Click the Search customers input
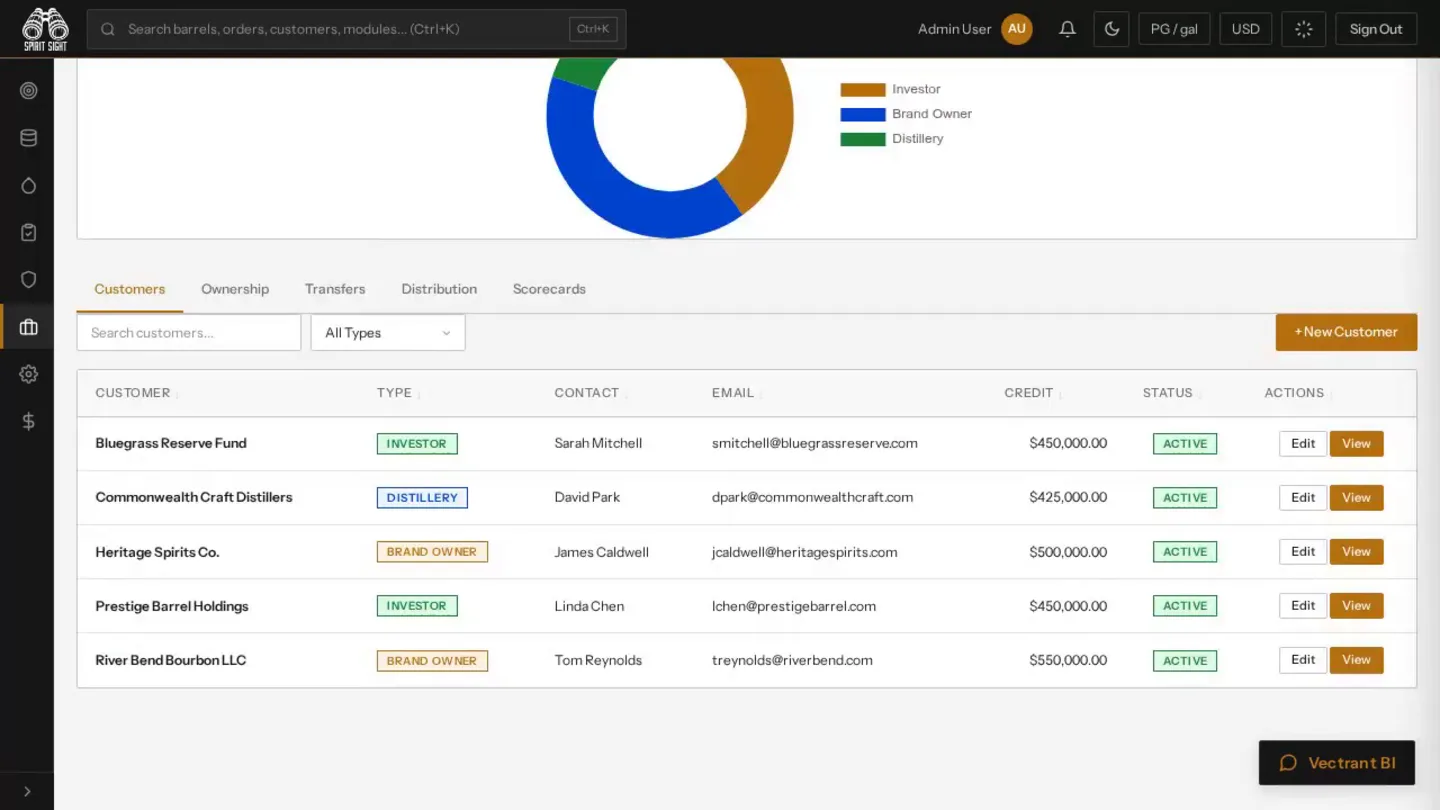Viewport: 1440px width, 810px height. click(189, 333)
